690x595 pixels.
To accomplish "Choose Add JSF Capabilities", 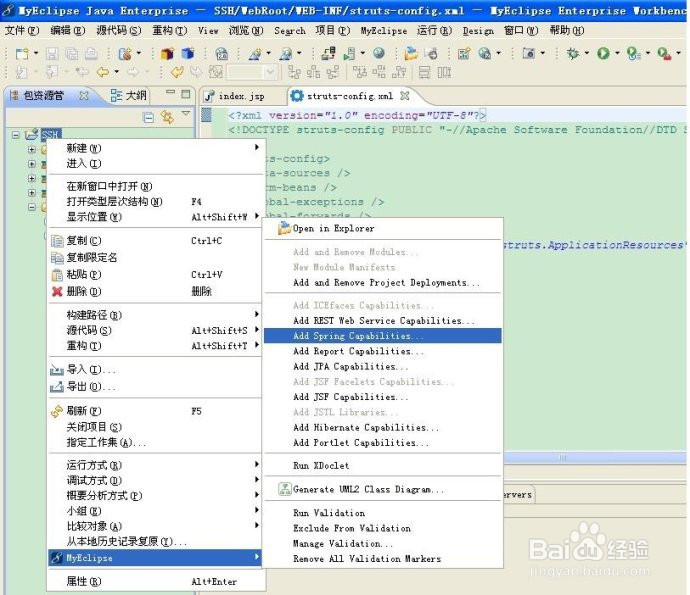I will [x=382, y=397].
